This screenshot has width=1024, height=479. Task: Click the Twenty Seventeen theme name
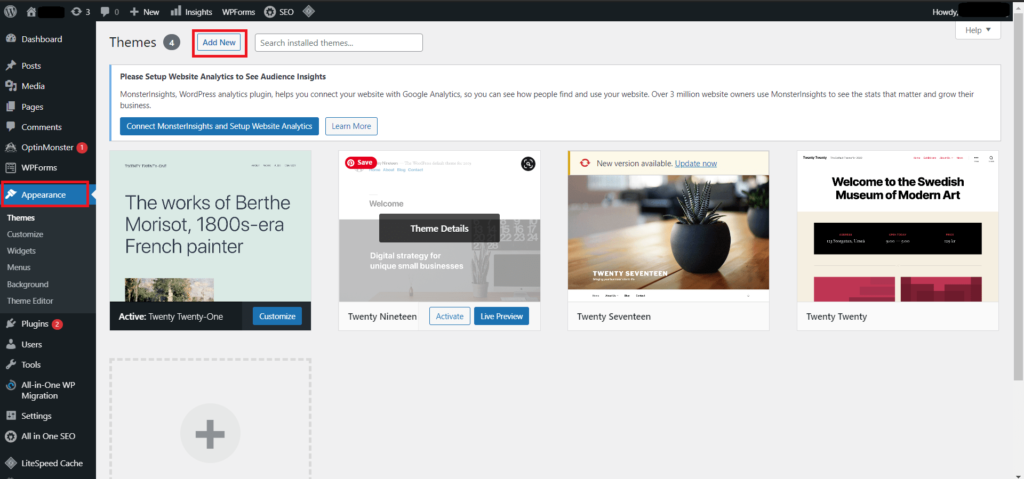click(x=614, y=316)
